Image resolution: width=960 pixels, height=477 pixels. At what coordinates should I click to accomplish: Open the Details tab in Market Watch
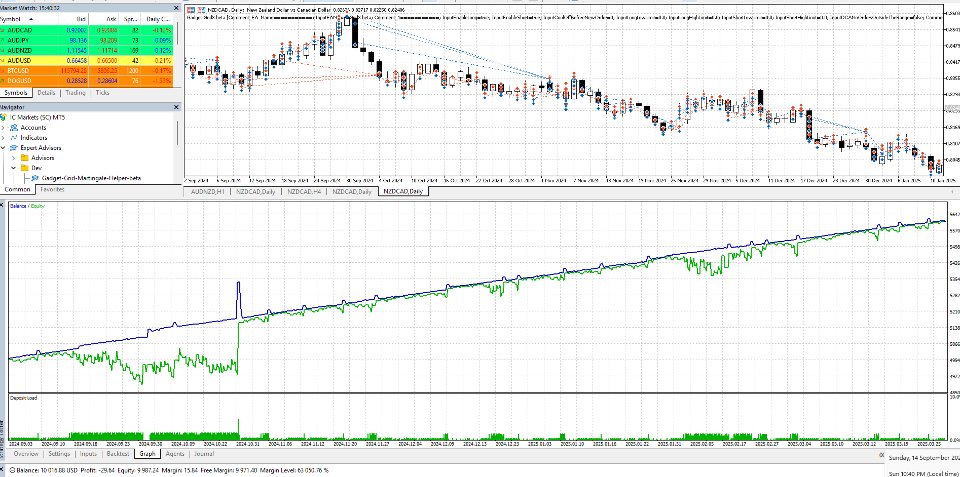coord(46,93)
